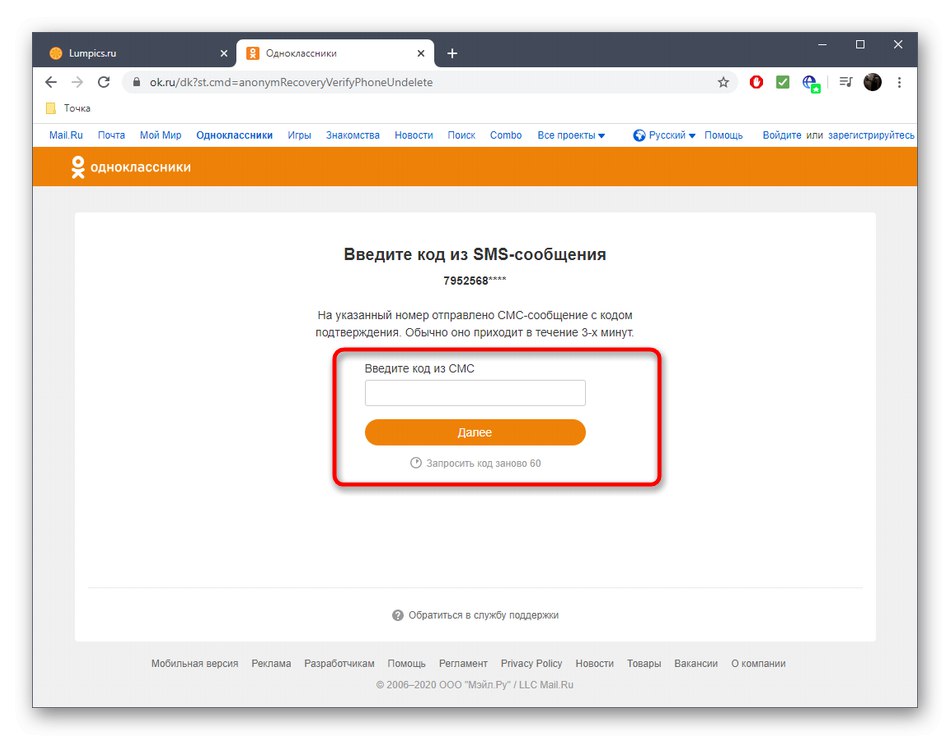950x740 pixels.
Task: Open the globe extension icon
Action: [x=811, y=83]
